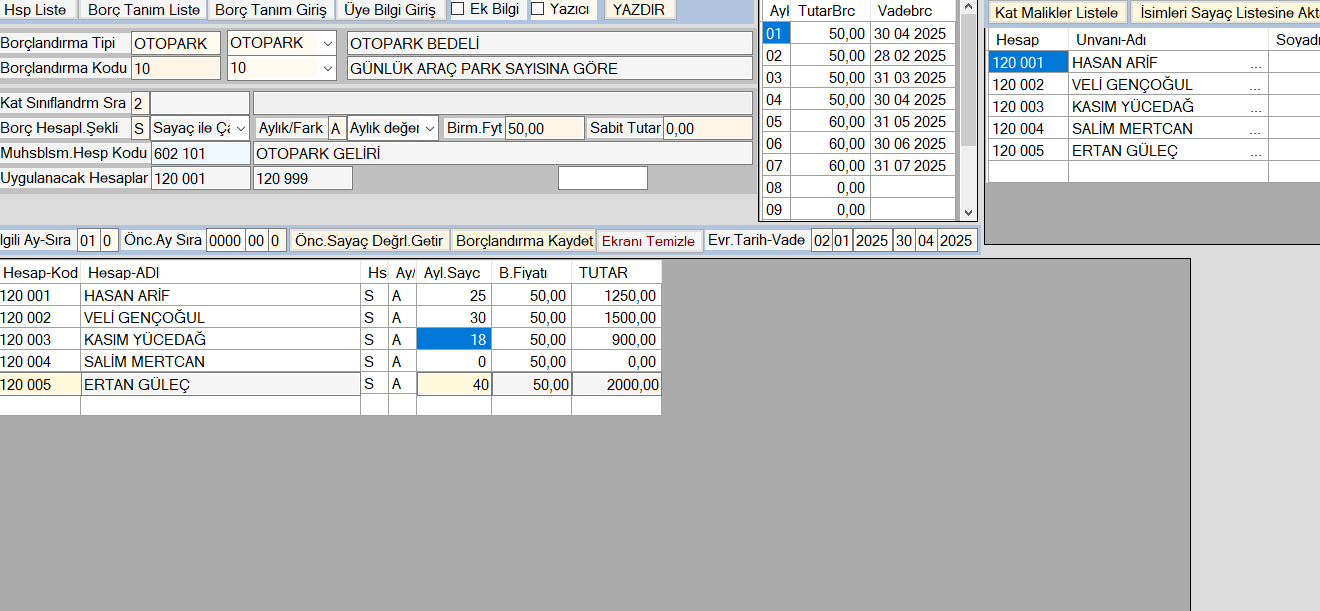The height and width of the screenshot is (611, 1320).
Task: Click Önc.Sayaç Değrl.Getir button
Action: click(369, 241)
